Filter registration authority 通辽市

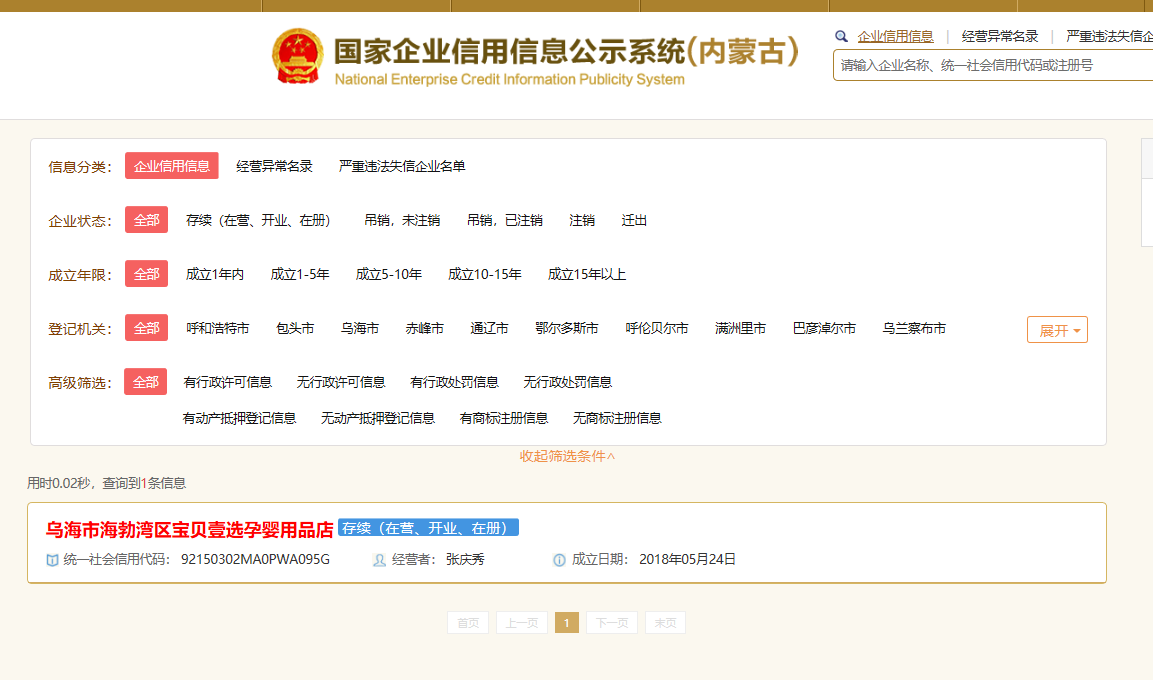pos(489,329)
